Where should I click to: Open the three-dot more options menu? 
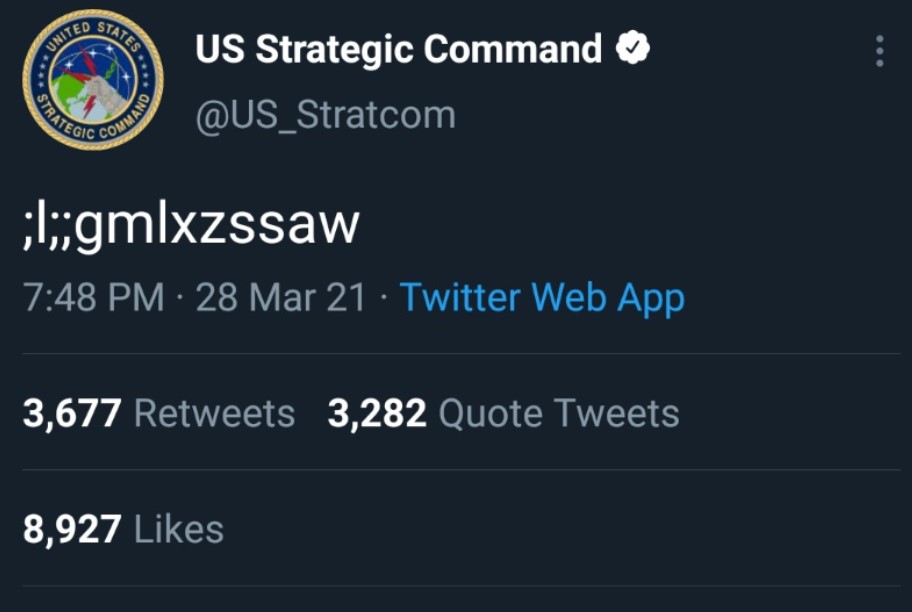click(x=879, y=51)
